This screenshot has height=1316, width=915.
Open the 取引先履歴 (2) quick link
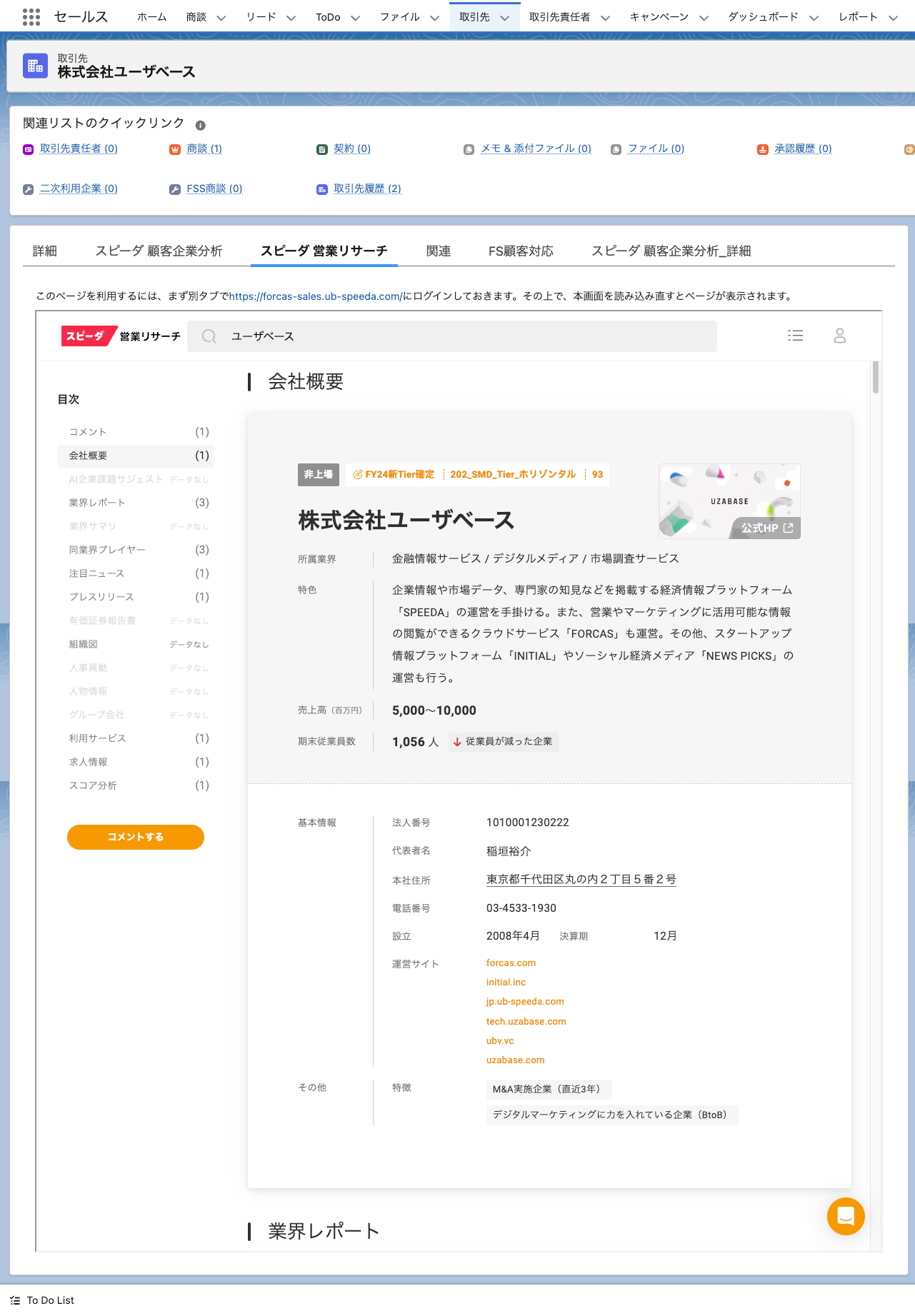click(367, 189)
